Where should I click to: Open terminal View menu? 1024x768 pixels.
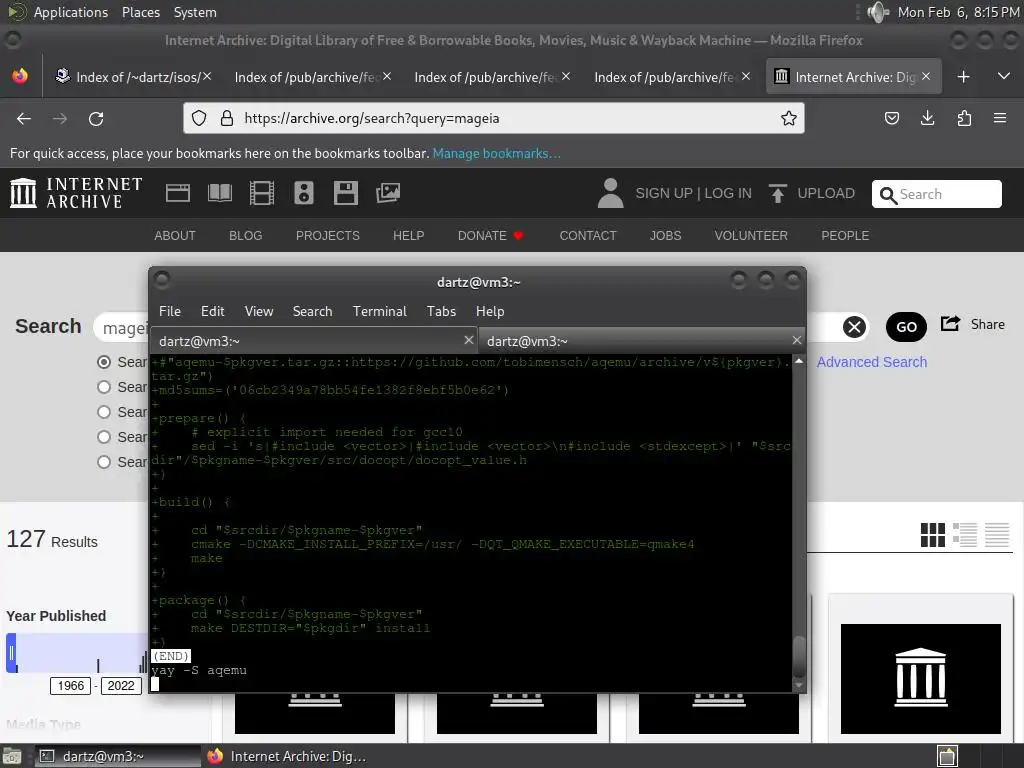[259, 311]
